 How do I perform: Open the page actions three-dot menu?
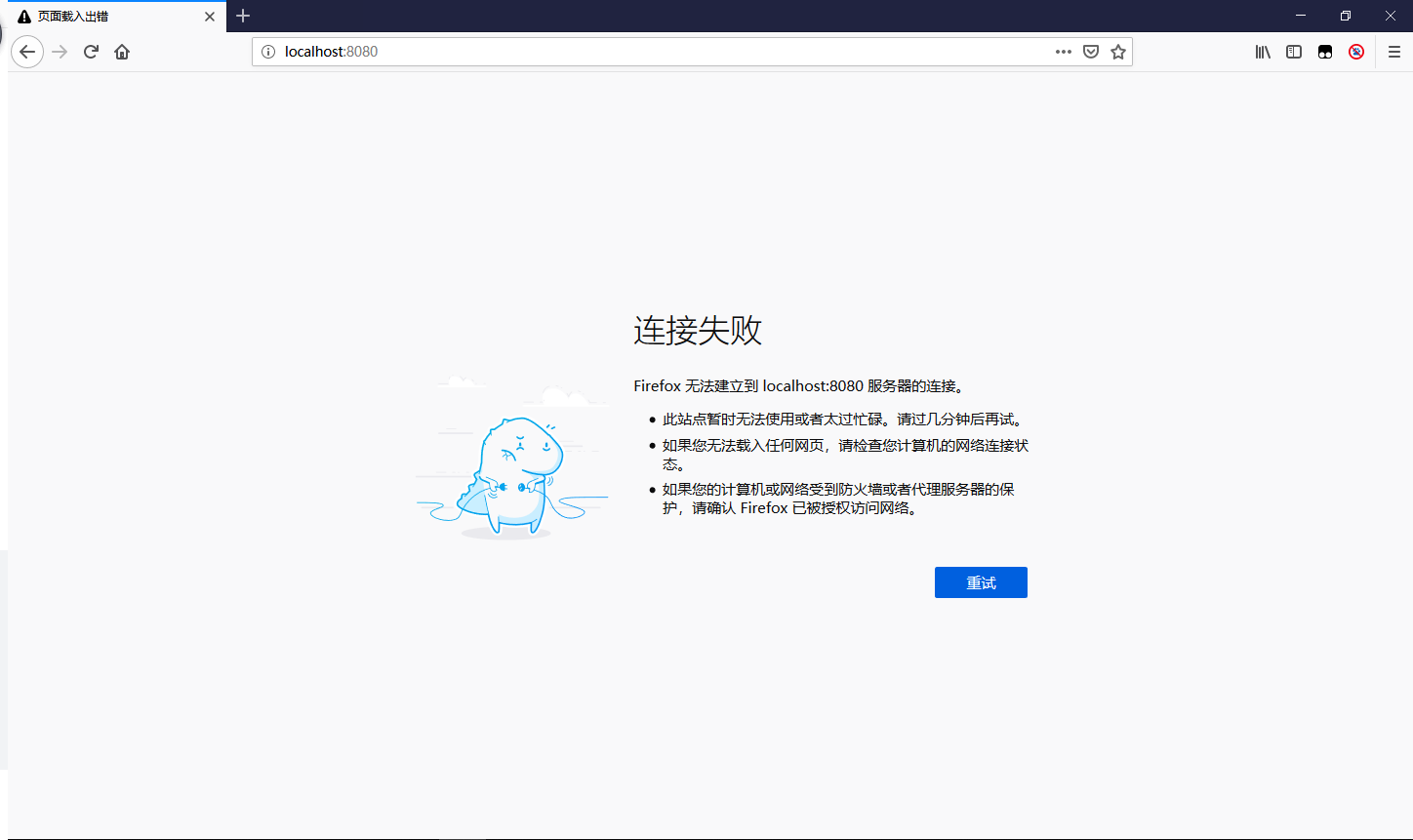coord(1064,52)
